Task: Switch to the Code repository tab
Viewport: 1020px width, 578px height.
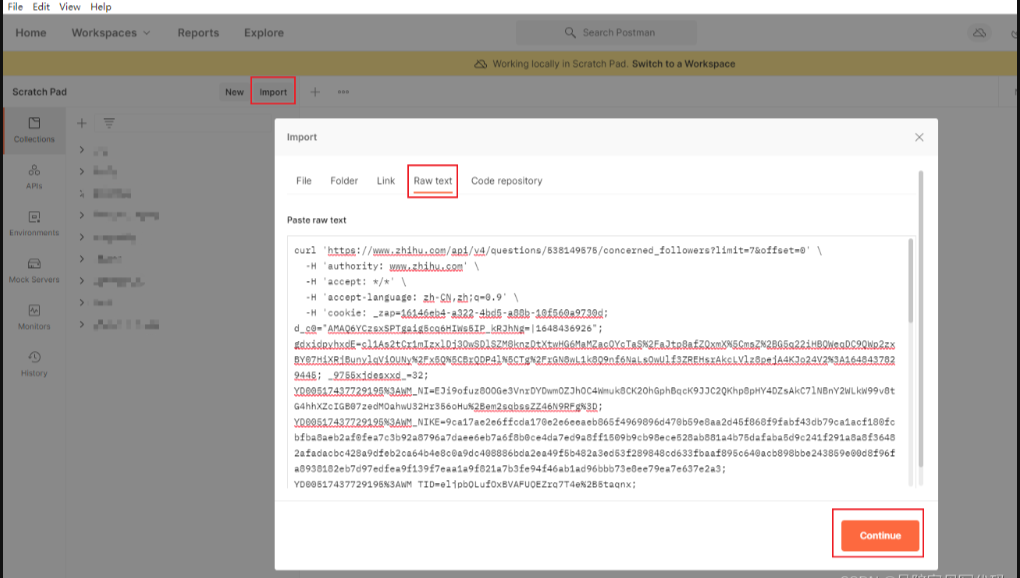Action: point(507,181)
